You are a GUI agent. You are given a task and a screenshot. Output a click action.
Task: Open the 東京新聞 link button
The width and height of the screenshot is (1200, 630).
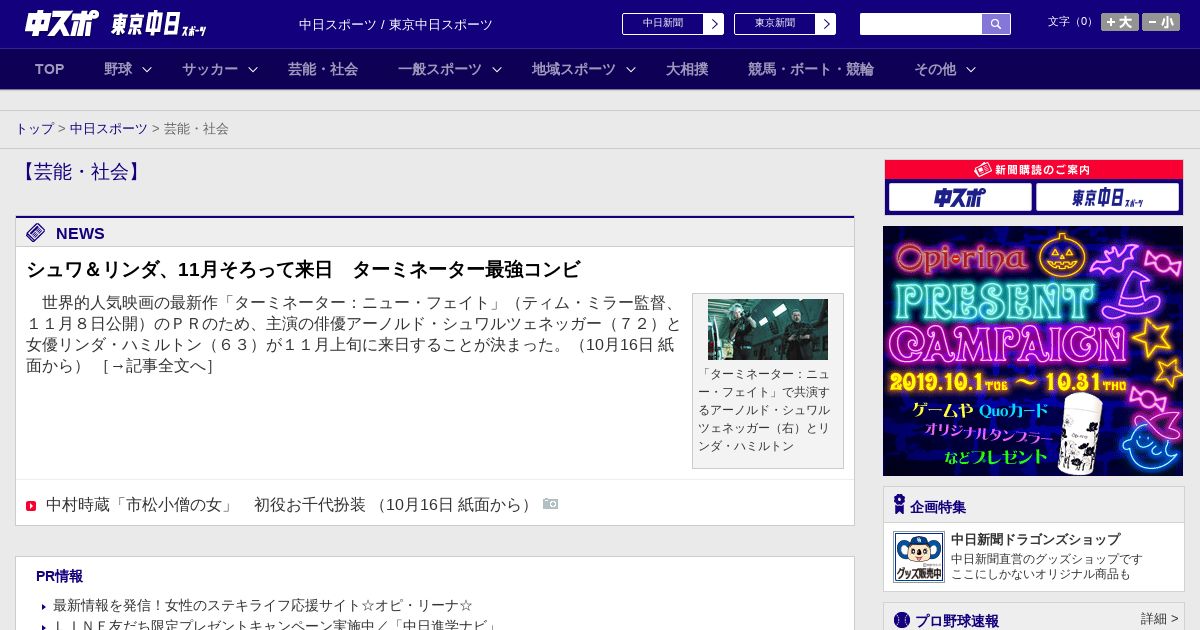775,24
